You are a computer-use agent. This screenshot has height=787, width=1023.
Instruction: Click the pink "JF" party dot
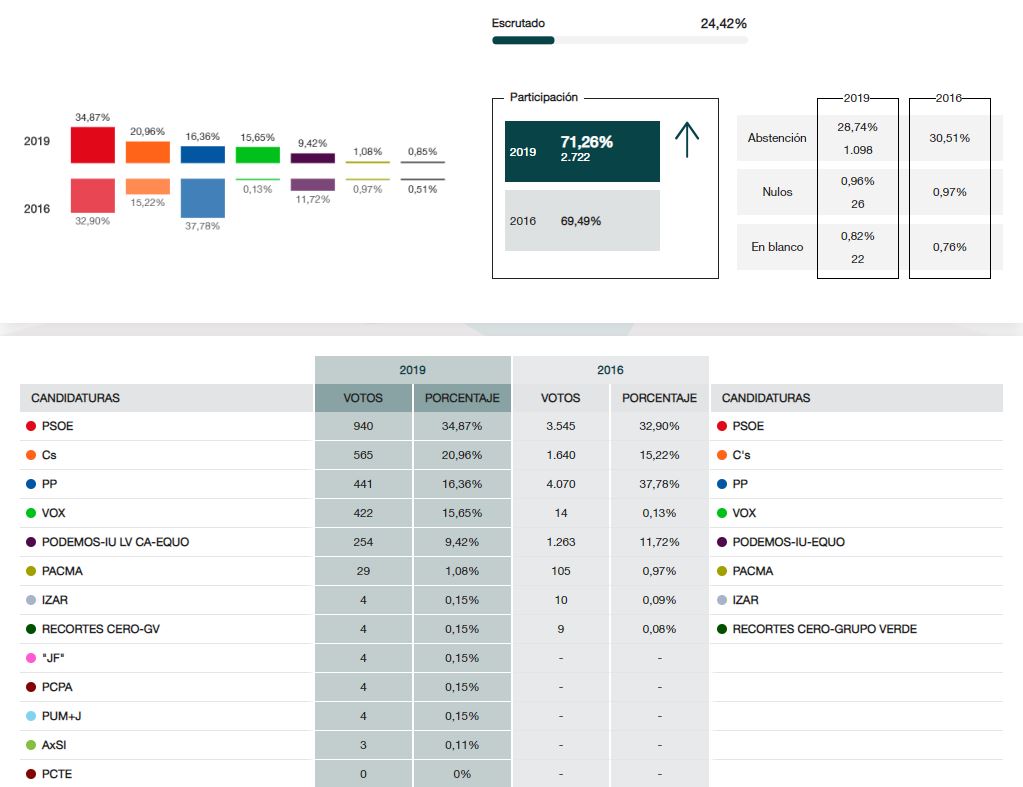(31, 658)
